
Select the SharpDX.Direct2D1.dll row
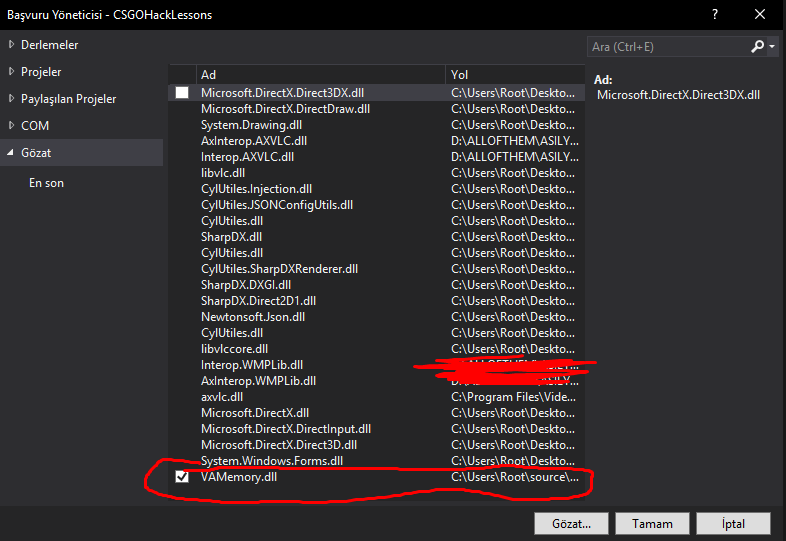[x=376, y=301]
